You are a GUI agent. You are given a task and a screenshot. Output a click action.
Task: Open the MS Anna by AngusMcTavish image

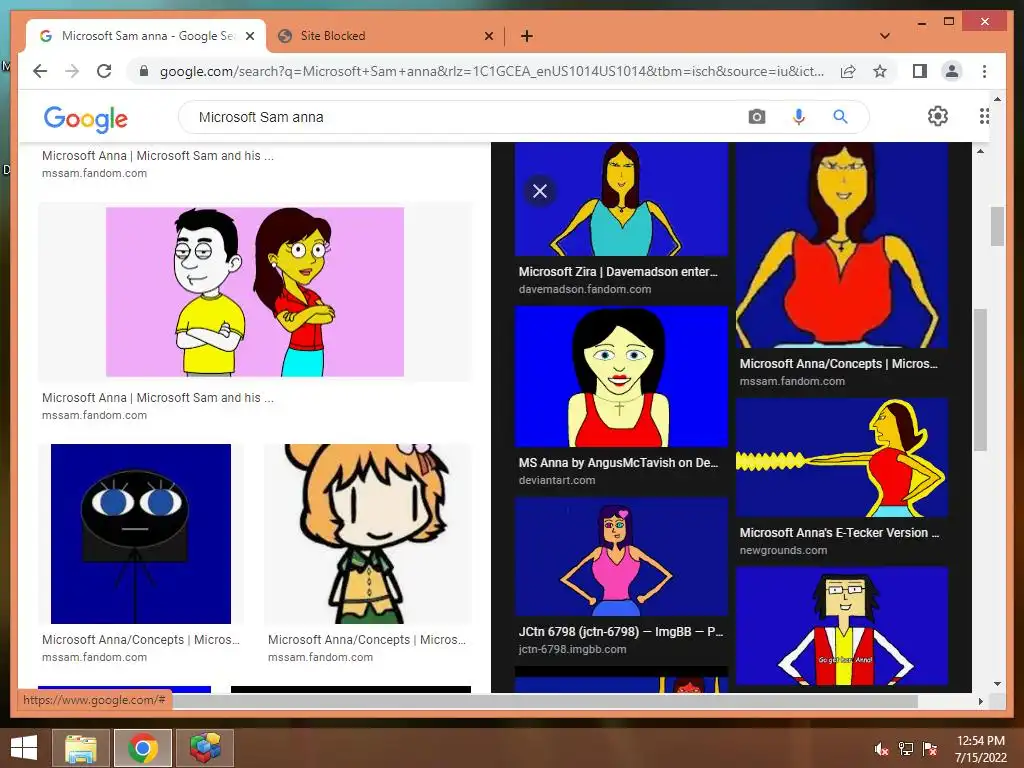[621, 377]
